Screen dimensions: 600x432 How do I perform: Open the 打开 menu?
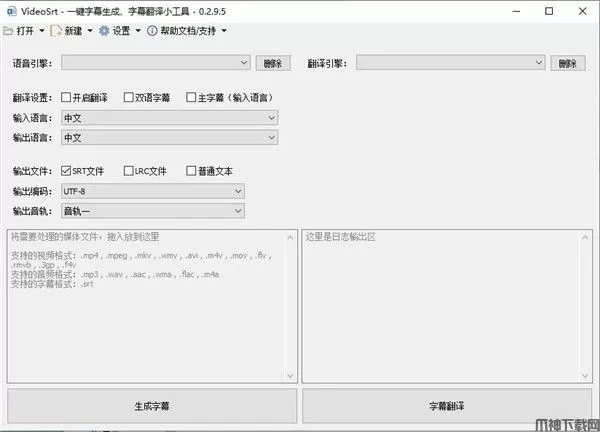(25, 31)
